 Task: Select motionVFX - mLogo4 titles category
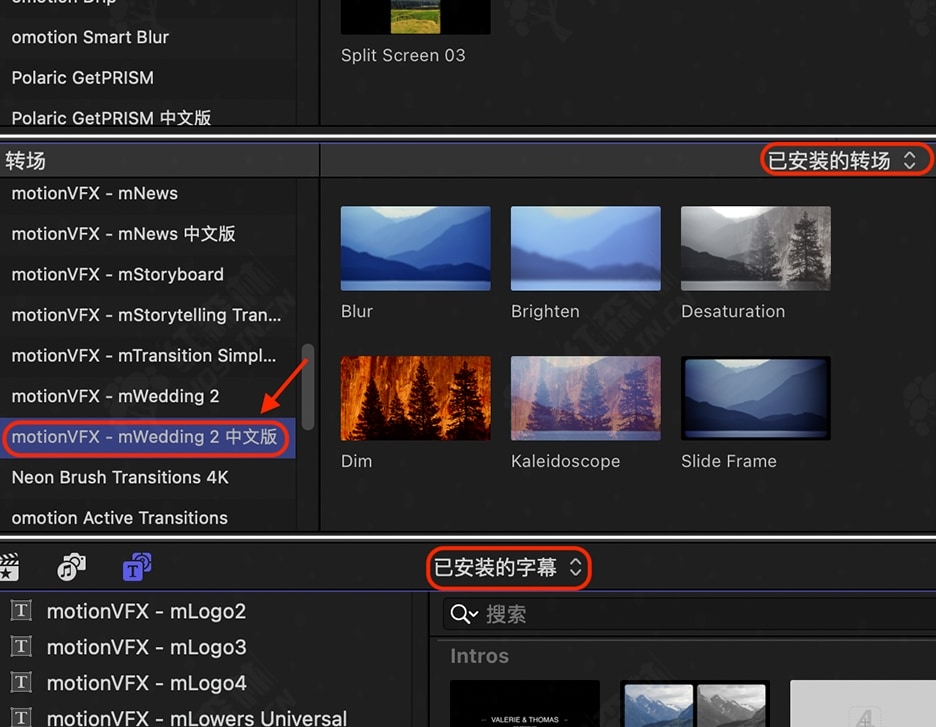[146, 683]
